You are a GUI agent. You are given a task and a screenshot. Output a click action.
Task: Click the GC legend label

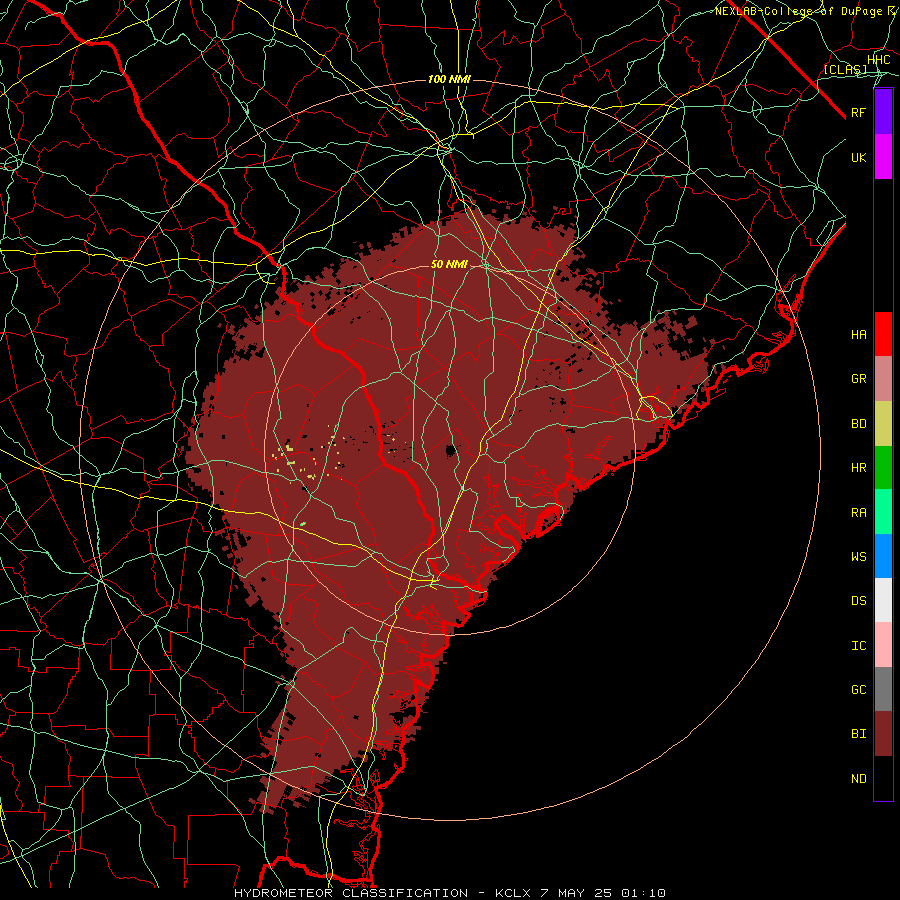[x=858, y=690]
